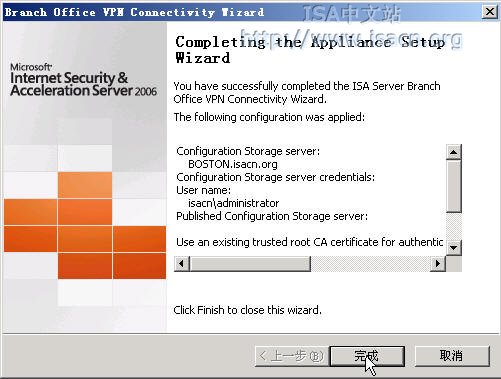This screenshot has width=501, height=379.
Task: Click the 取消 (Cancel) button
Action: point(452,356)
